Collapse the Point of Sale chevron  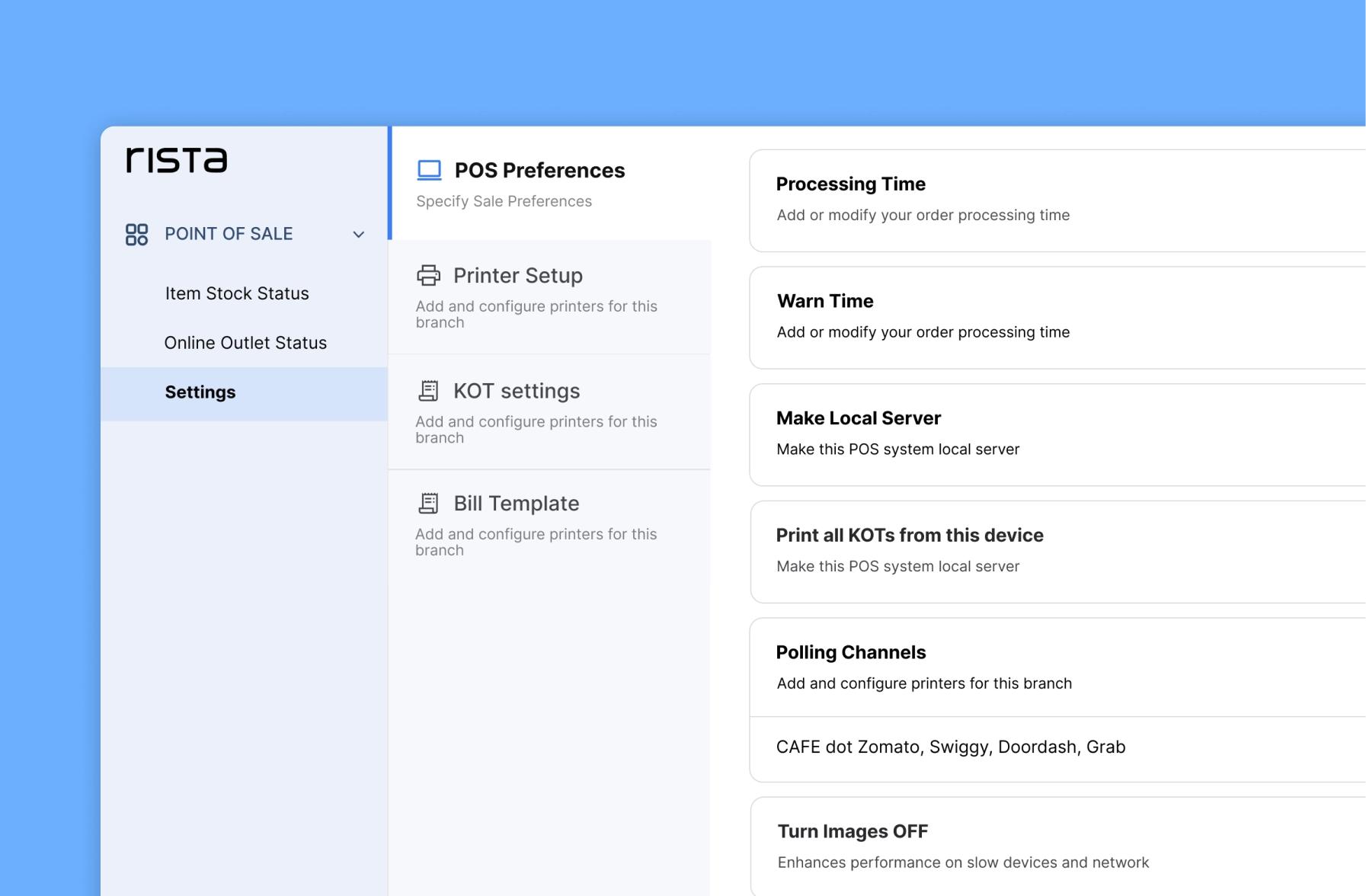[x=358, y=235]
